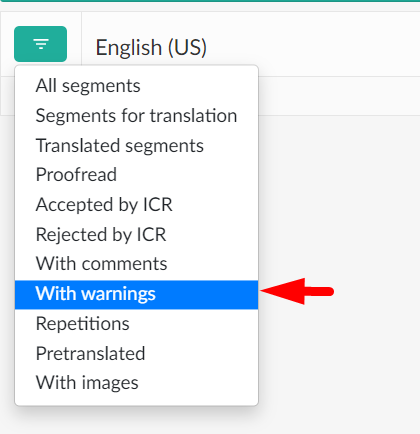Select the All segments filter option
The width and height of the screenshot is (420, 434).
click(x=136, y=86)
